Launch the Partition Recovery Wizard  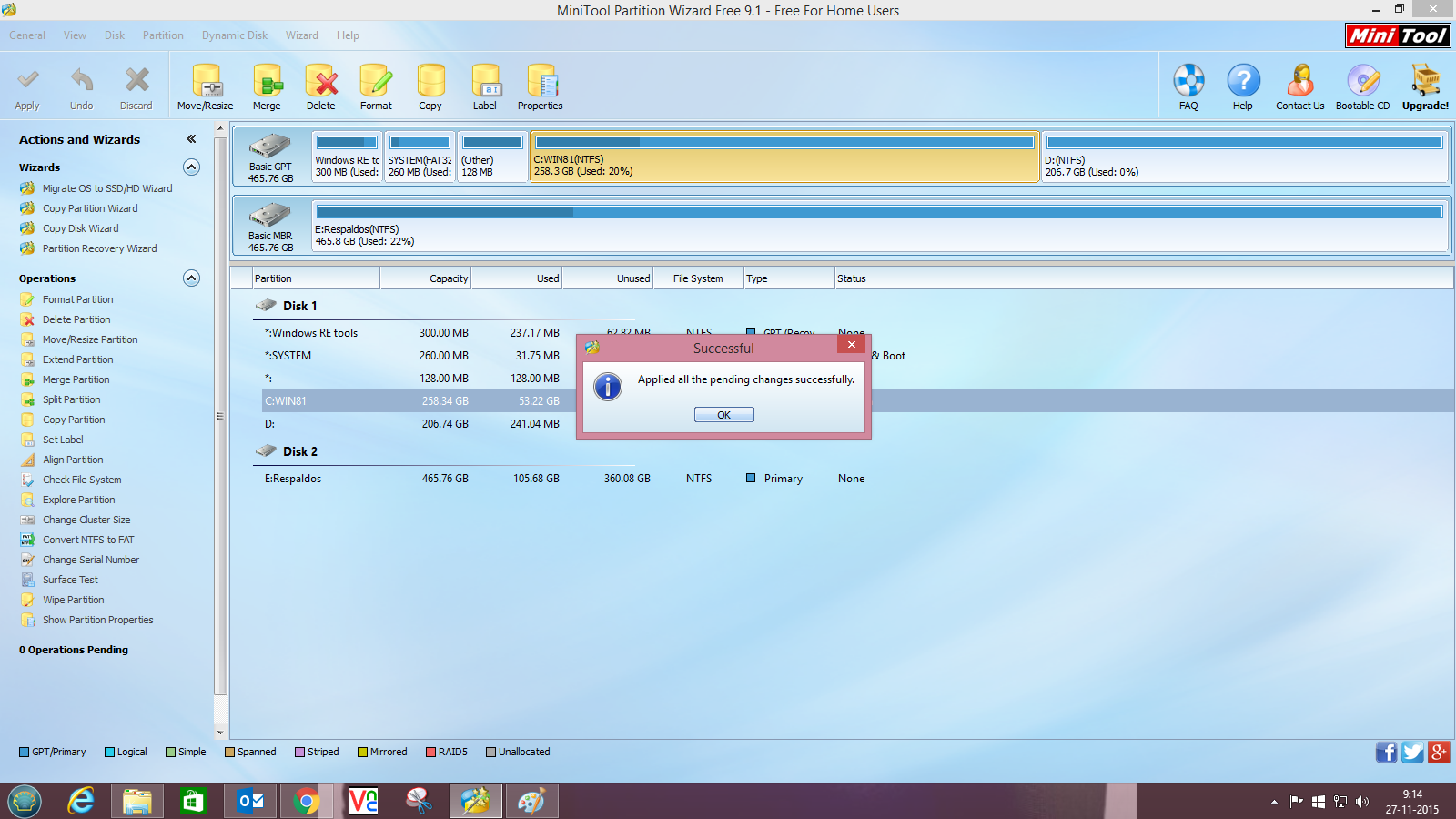point(99,248)
